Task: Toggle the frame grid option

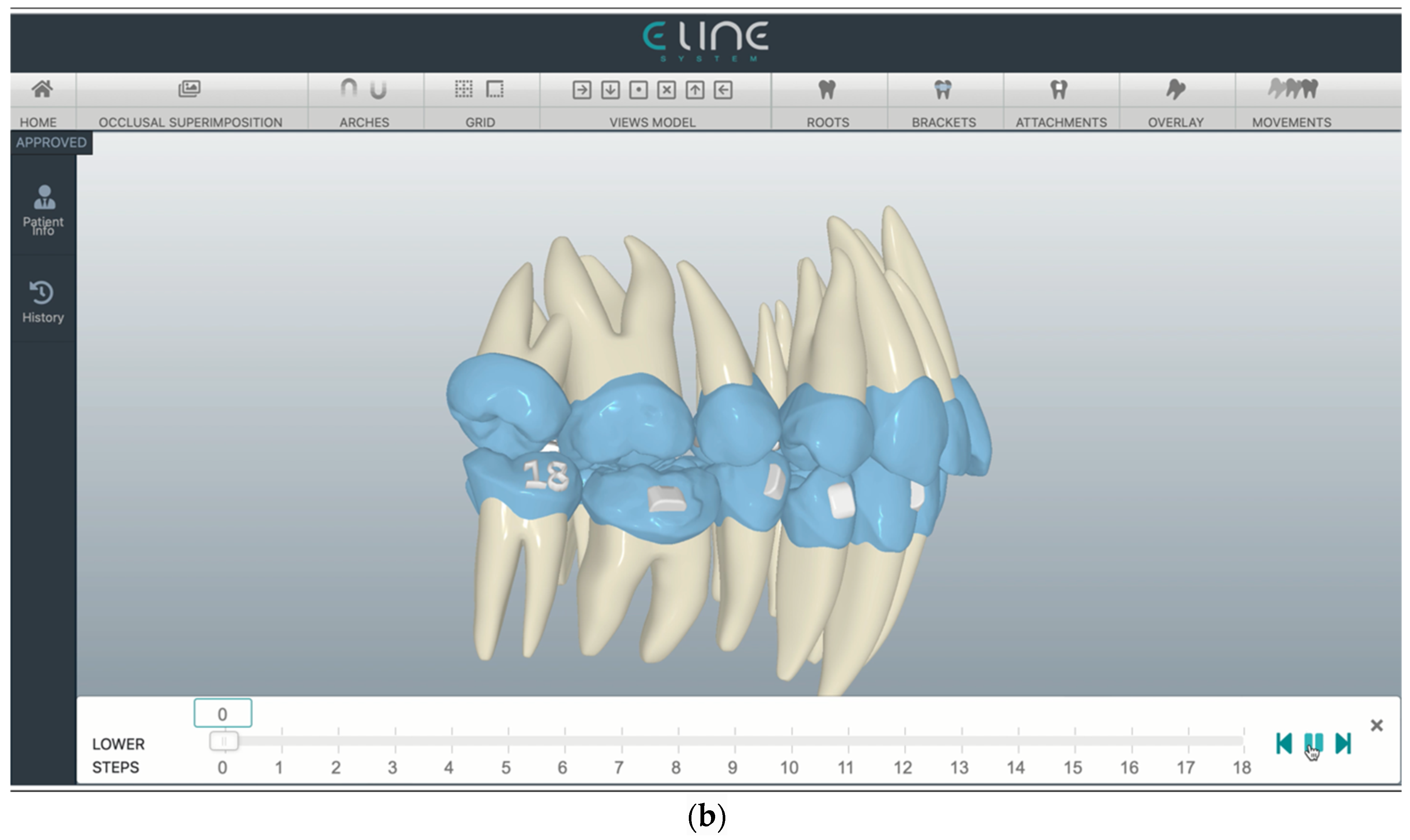Action: (x=495, y=90)
